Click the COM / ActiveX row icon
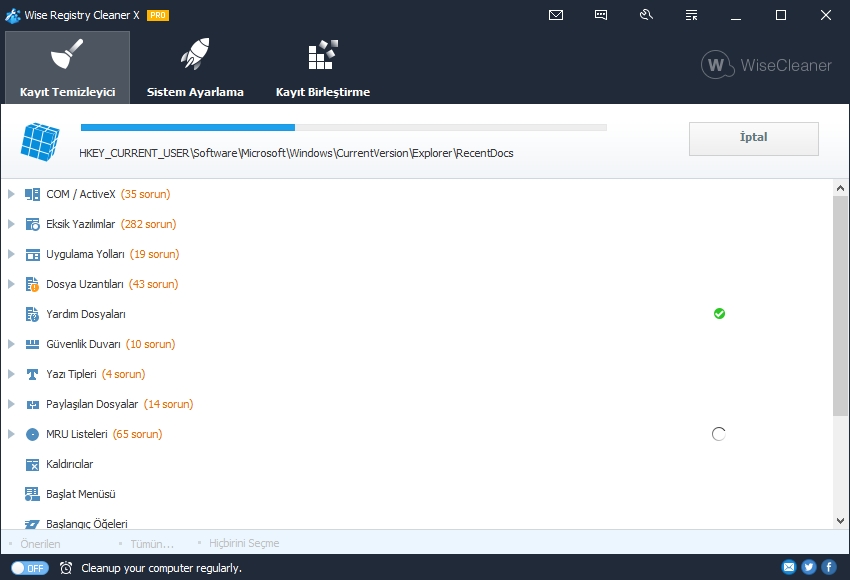Image resolution: width=850 pixels, height=580 pixels. [33, 194]
